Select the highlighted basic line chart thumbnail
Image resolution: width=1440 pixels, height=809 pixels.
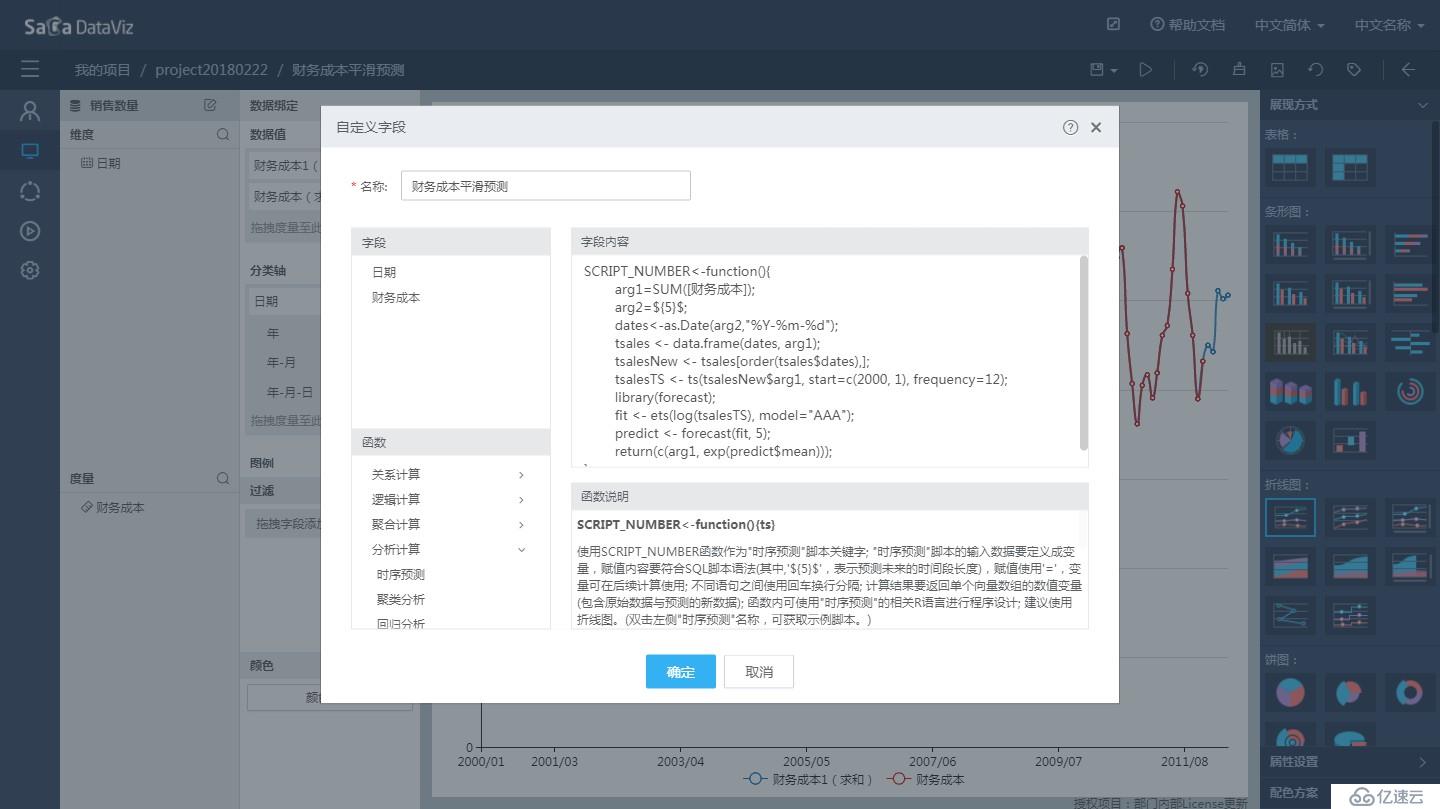(x=1290, y=517)
